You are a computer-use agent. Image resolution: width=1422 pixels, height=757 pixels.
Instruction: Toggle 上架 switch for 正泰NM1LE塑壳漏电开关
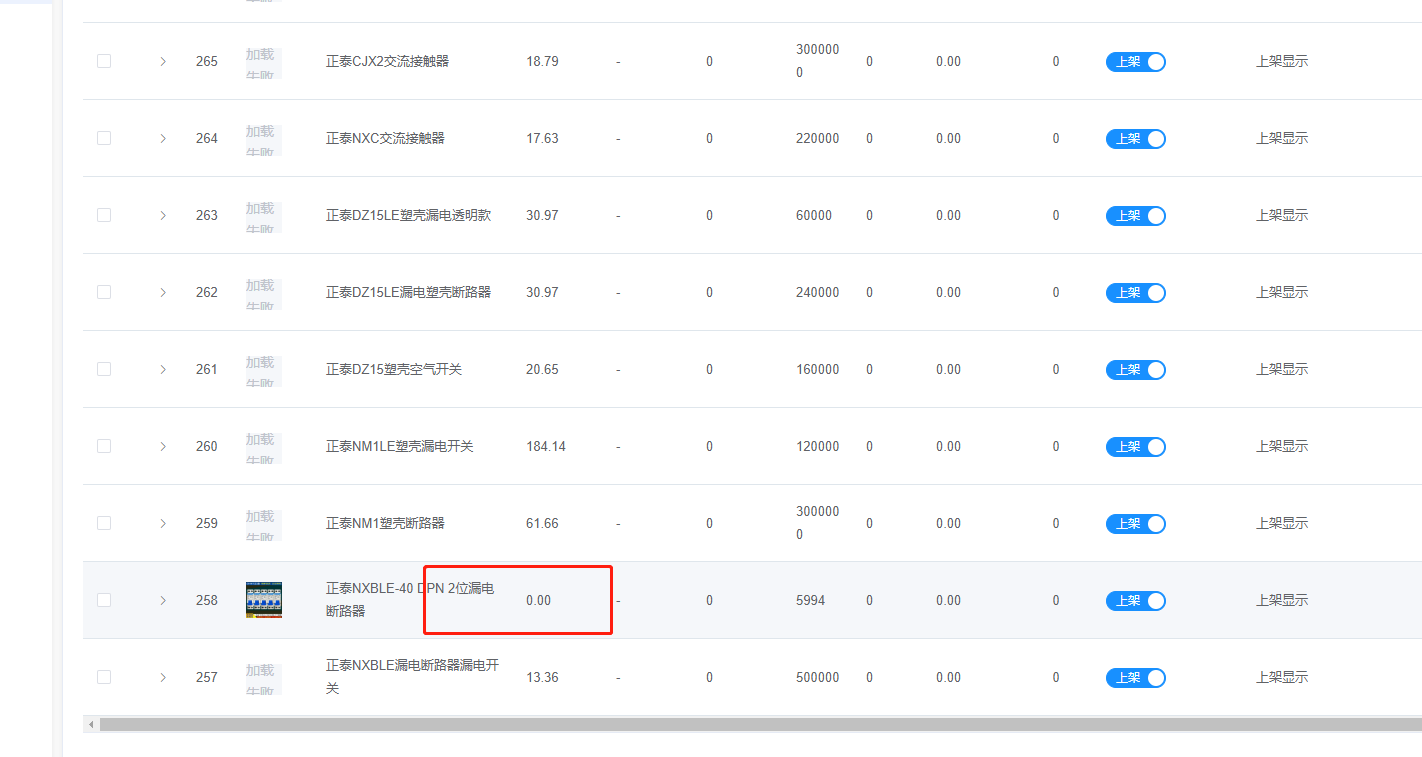point(1136,447)
